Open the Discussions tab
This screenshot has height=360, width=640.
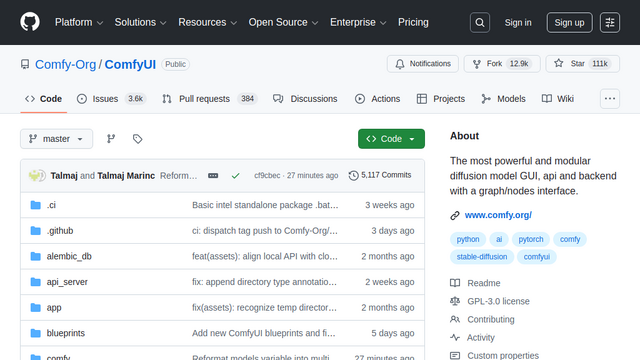pyautogui.click(x=305, y=99)
